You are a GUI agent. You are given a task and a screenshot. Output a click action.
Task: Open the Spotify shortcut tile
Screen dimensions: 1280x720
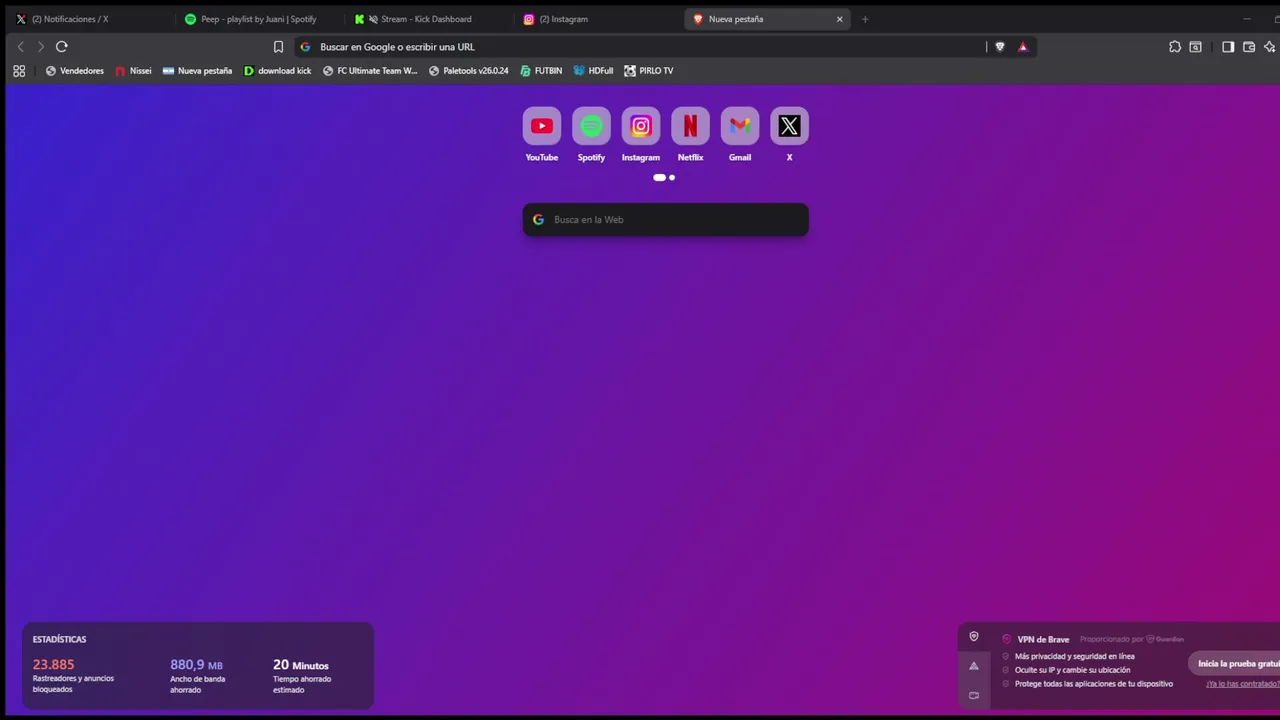pyautogui.click(x=591, y=126)
